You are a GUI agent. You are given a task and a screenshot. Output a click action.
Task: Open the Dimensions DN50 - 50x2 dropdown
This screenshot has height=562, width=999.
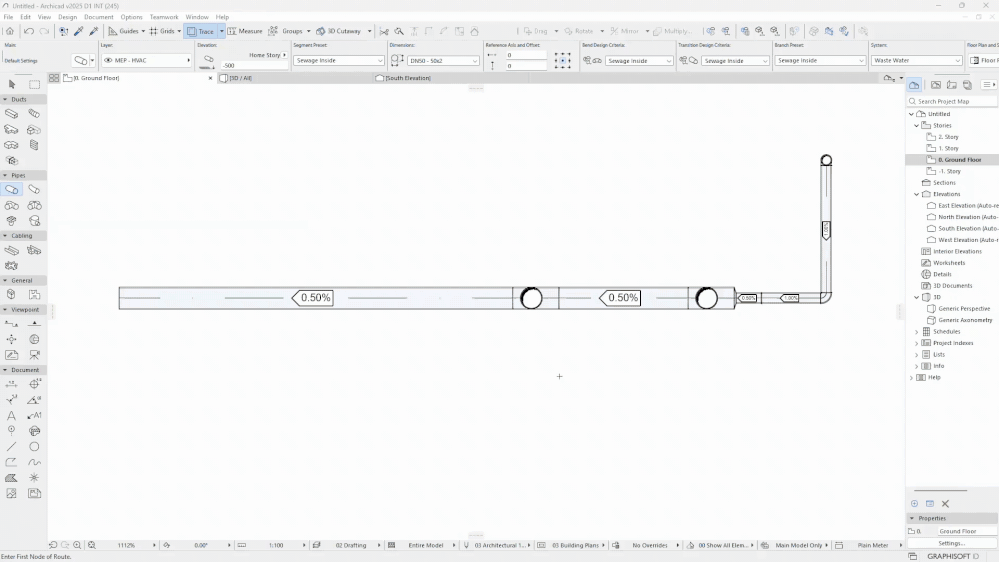point(443,61)
